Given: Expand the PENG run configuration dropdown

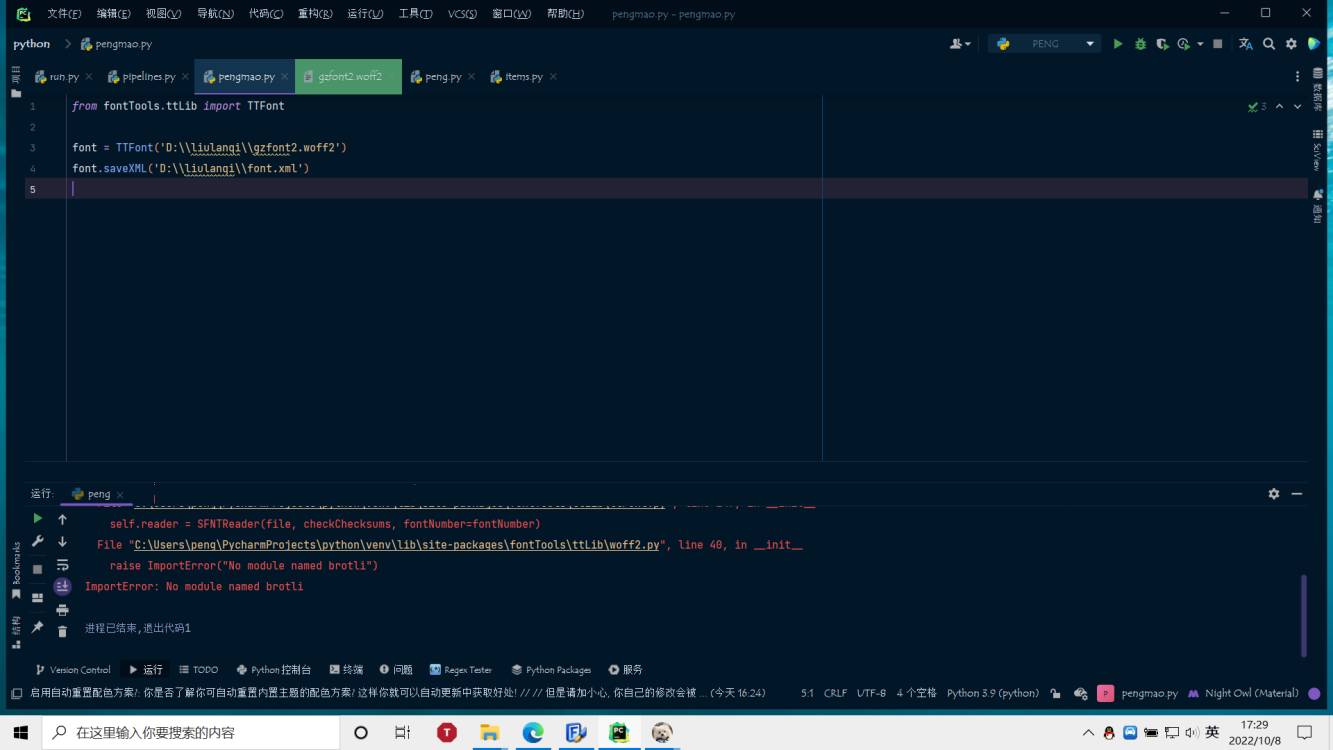Looking at the screenshot, I should coord(1090,44).
